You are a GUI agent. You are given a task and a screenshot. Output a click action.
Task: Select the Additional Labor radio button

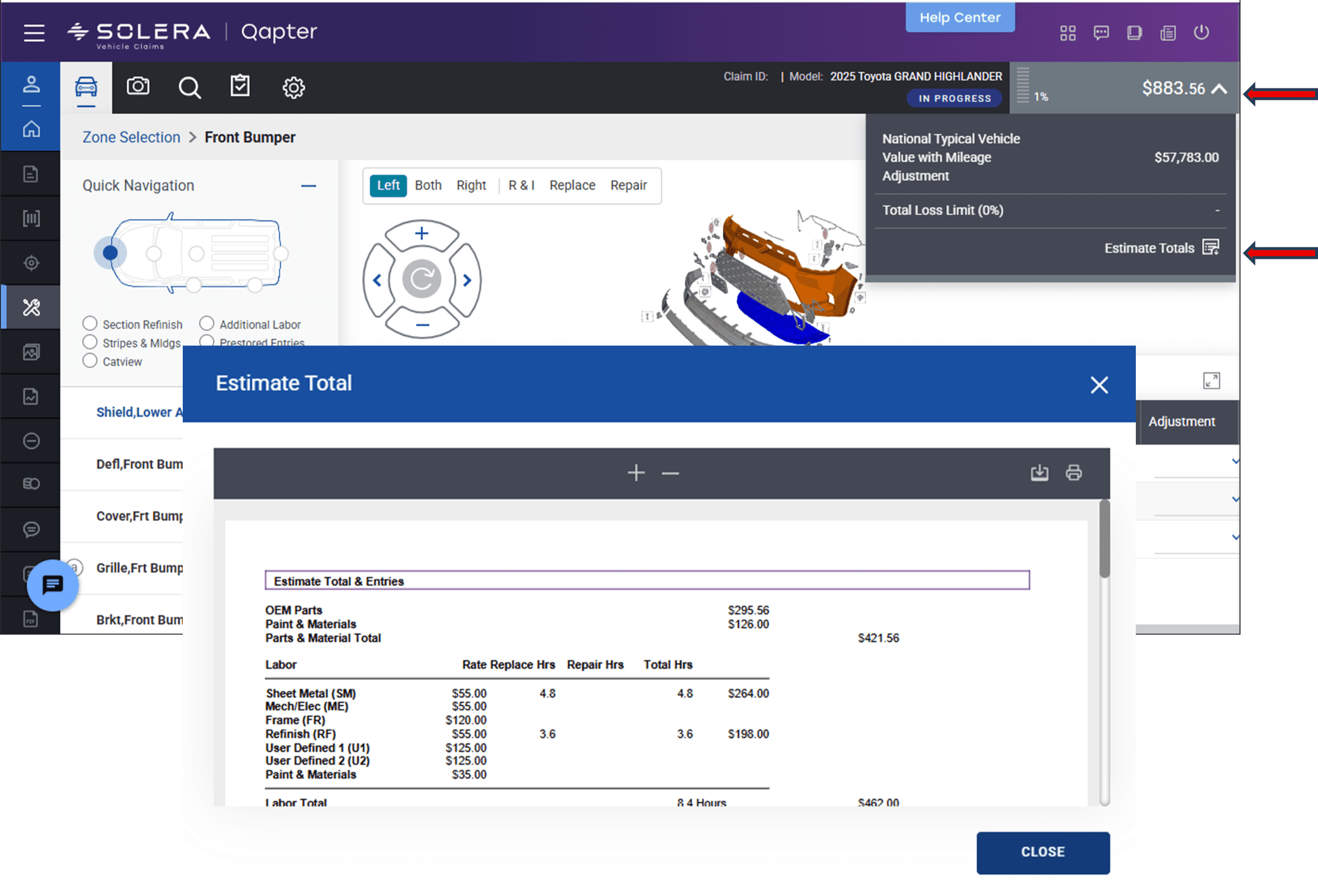pyautogui.click(x=206, y=323)
